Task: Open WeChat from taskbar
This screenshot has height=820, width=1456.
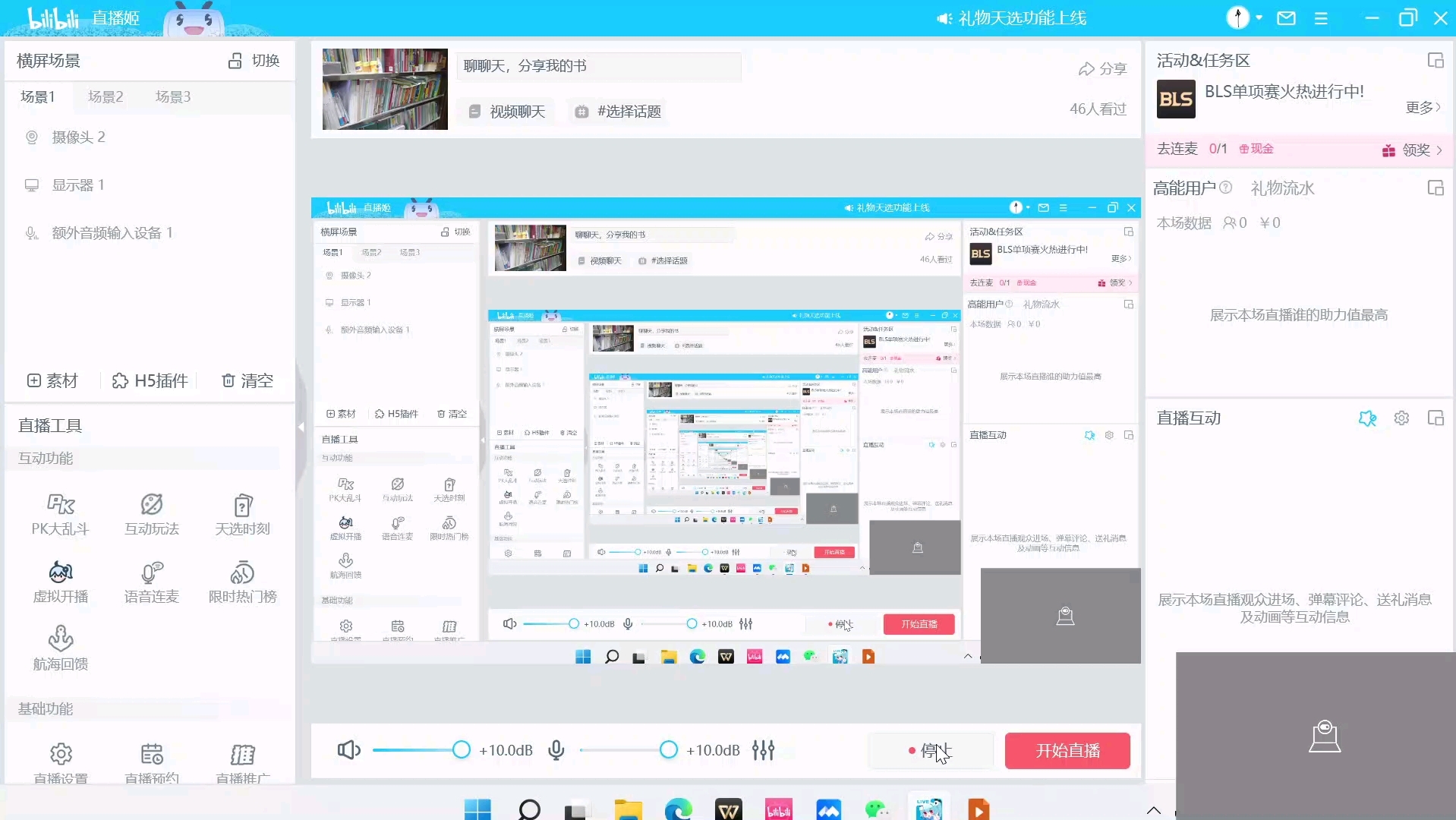Action: coord(878,809)
